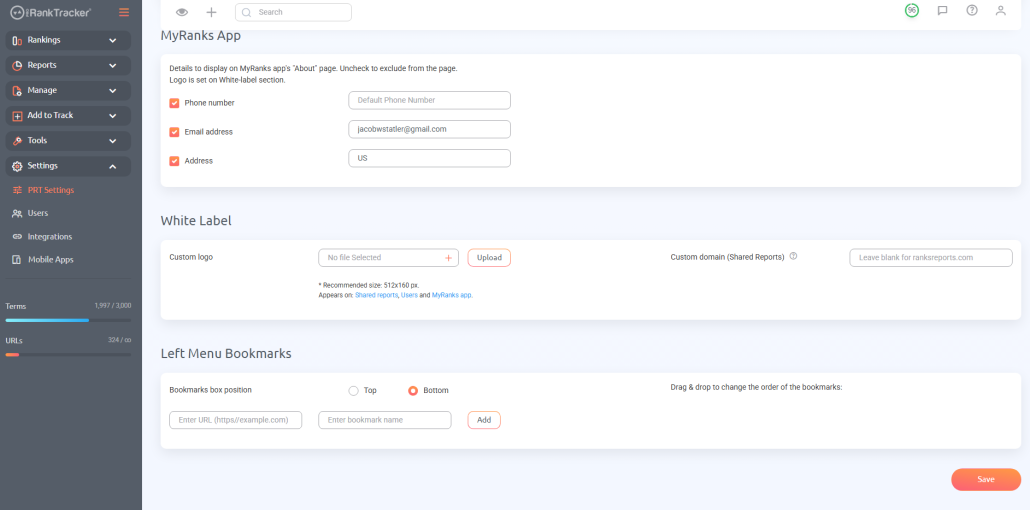Click the Integrations link icon
This screenshot has width=1030, height=510.
18,237
